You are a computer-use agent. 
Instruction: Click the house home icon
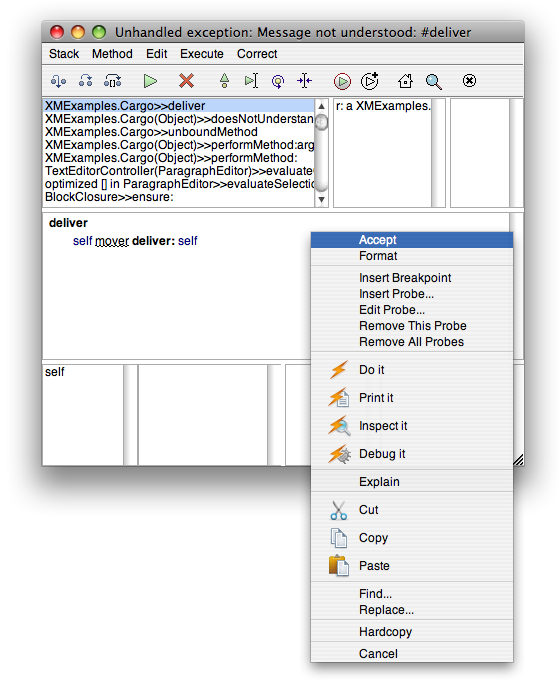405,81
